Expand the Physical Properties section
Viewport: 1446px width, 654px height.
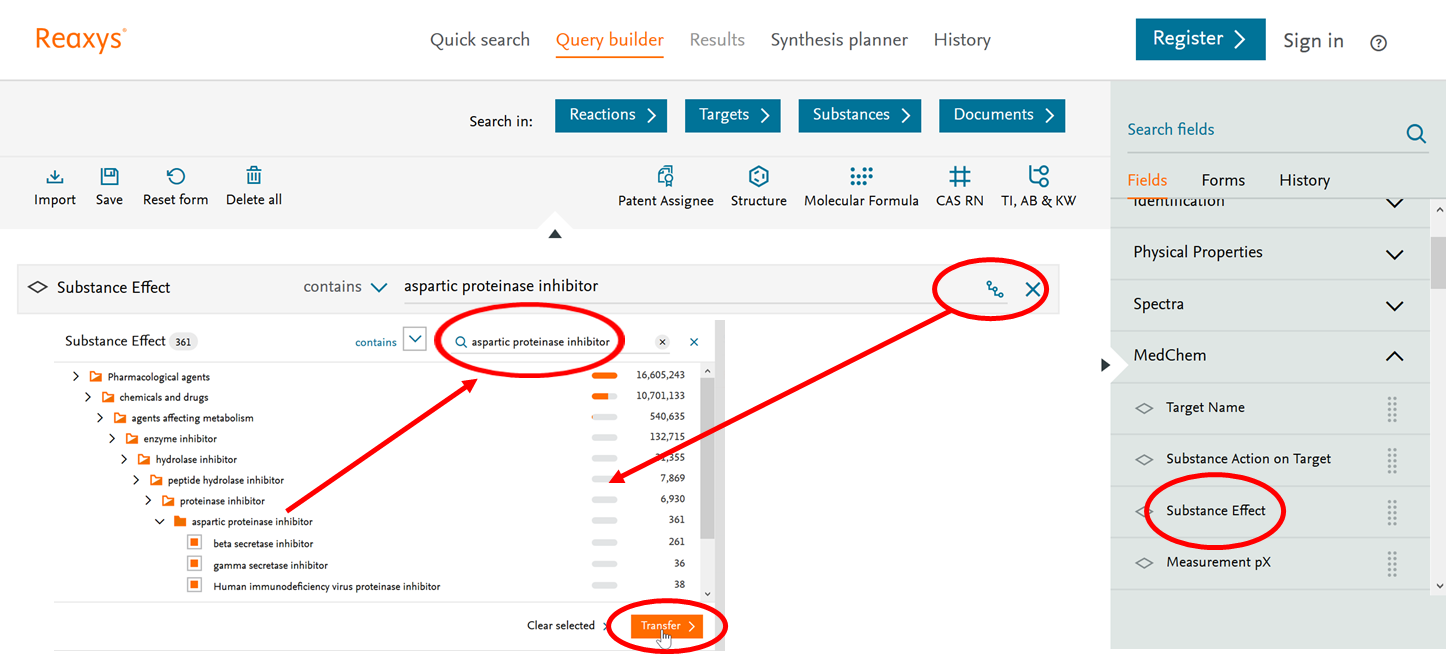[x=1394, y=253]
